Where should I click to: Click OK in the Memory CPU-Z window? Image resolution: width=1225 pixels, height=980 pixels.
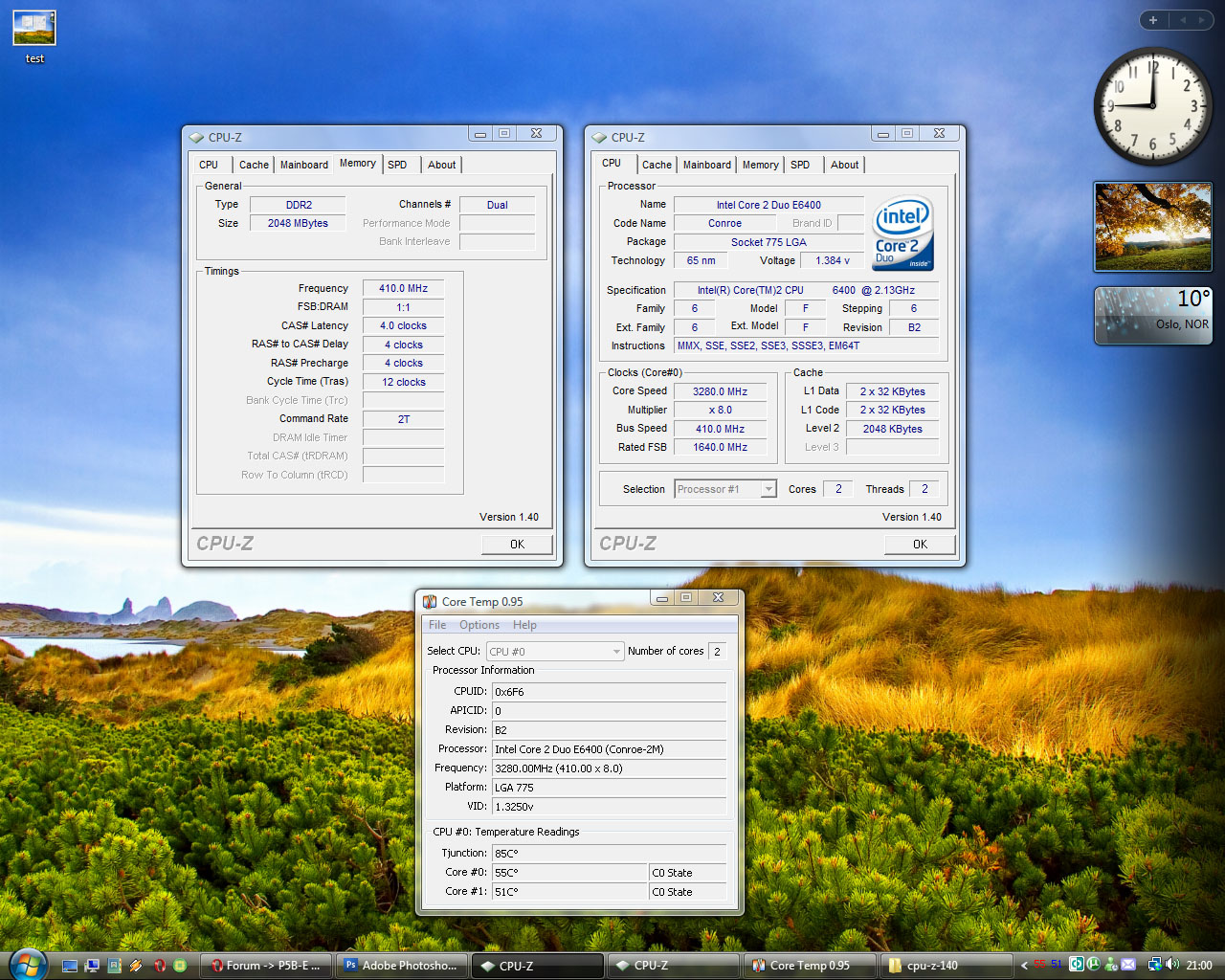517,545
